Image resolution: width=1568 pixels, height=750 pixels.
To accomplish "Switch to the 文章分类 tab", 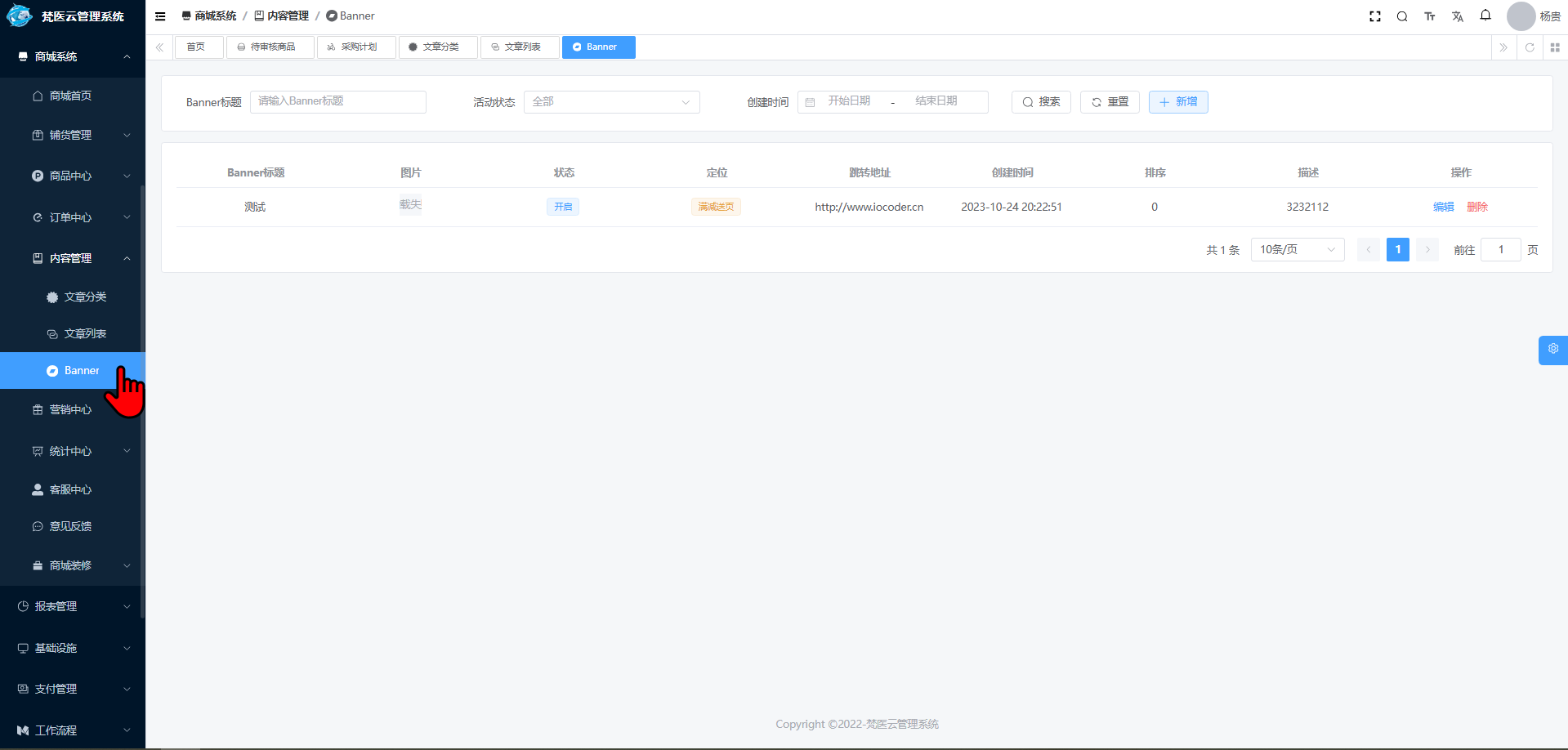I will tap(438, 47).
